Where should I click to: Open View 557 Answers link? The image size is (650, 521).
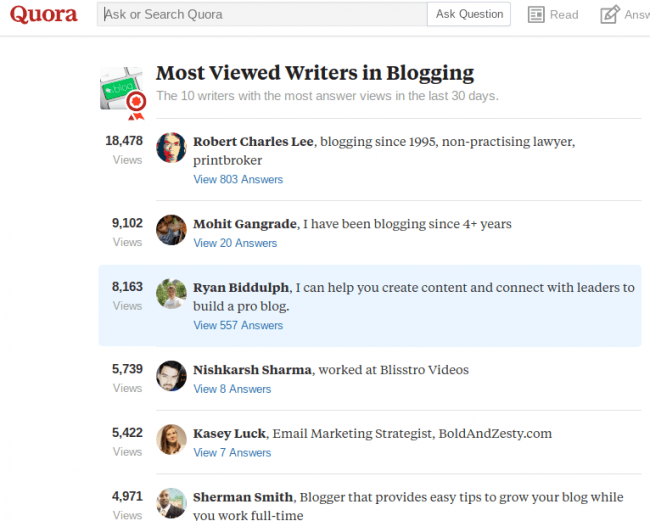point(238,325)
